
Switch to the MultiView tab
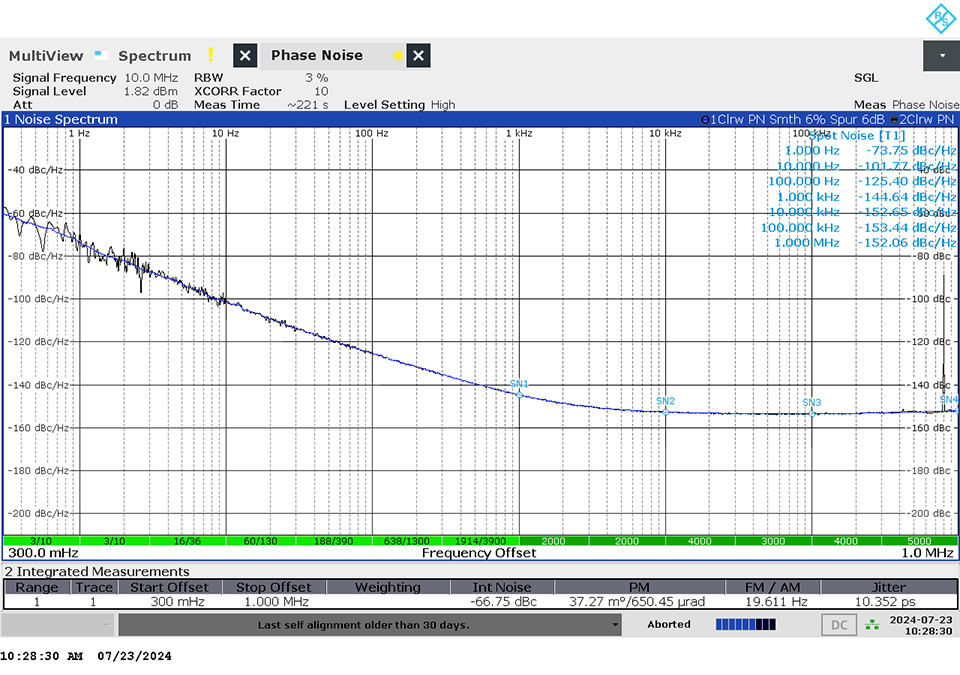pyautogui.click(x=46, y=56)
